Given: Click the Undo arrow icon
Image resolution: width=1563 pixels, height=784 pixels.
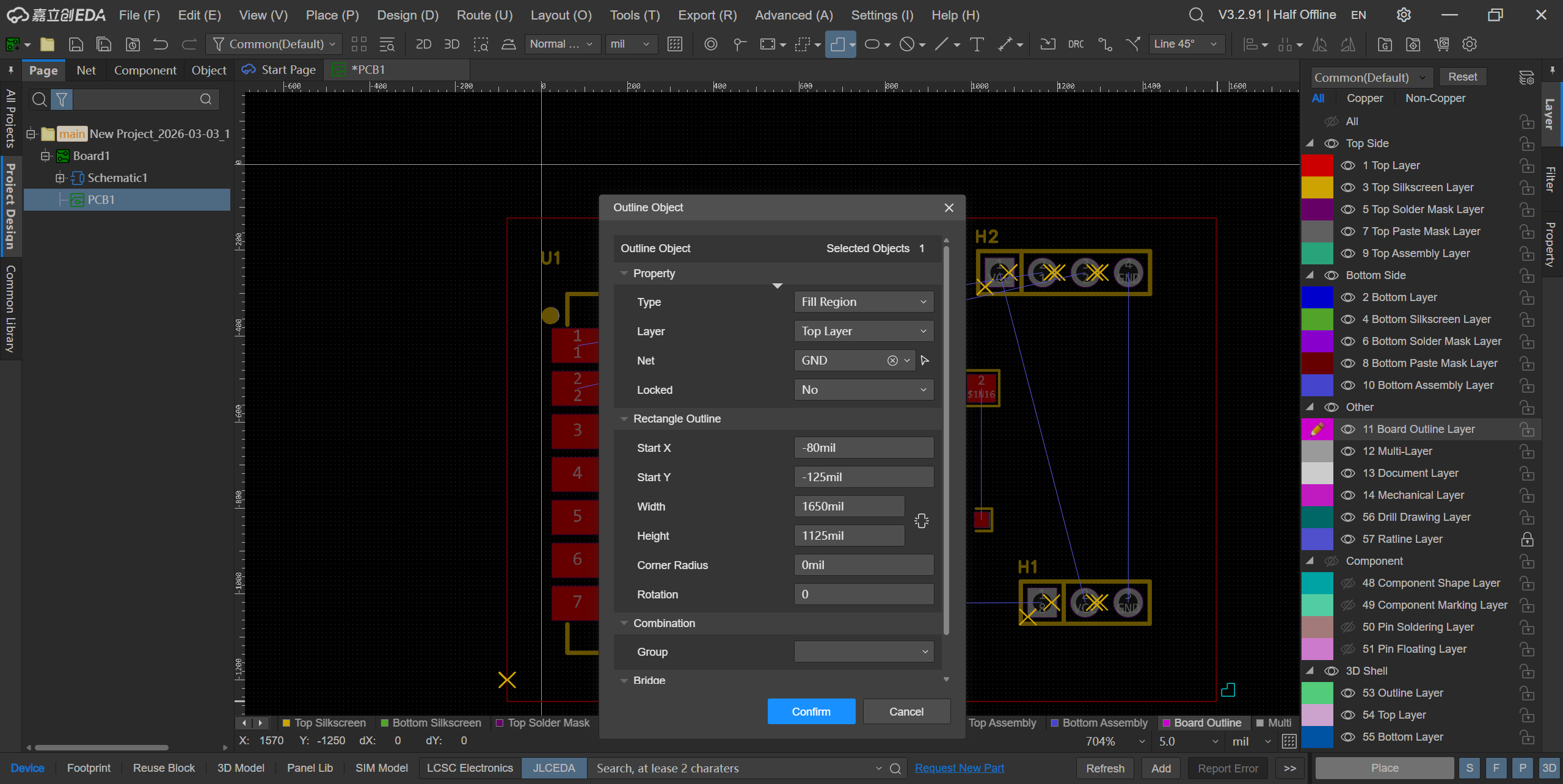Looking at the screenshot, I should click(161, 44).
